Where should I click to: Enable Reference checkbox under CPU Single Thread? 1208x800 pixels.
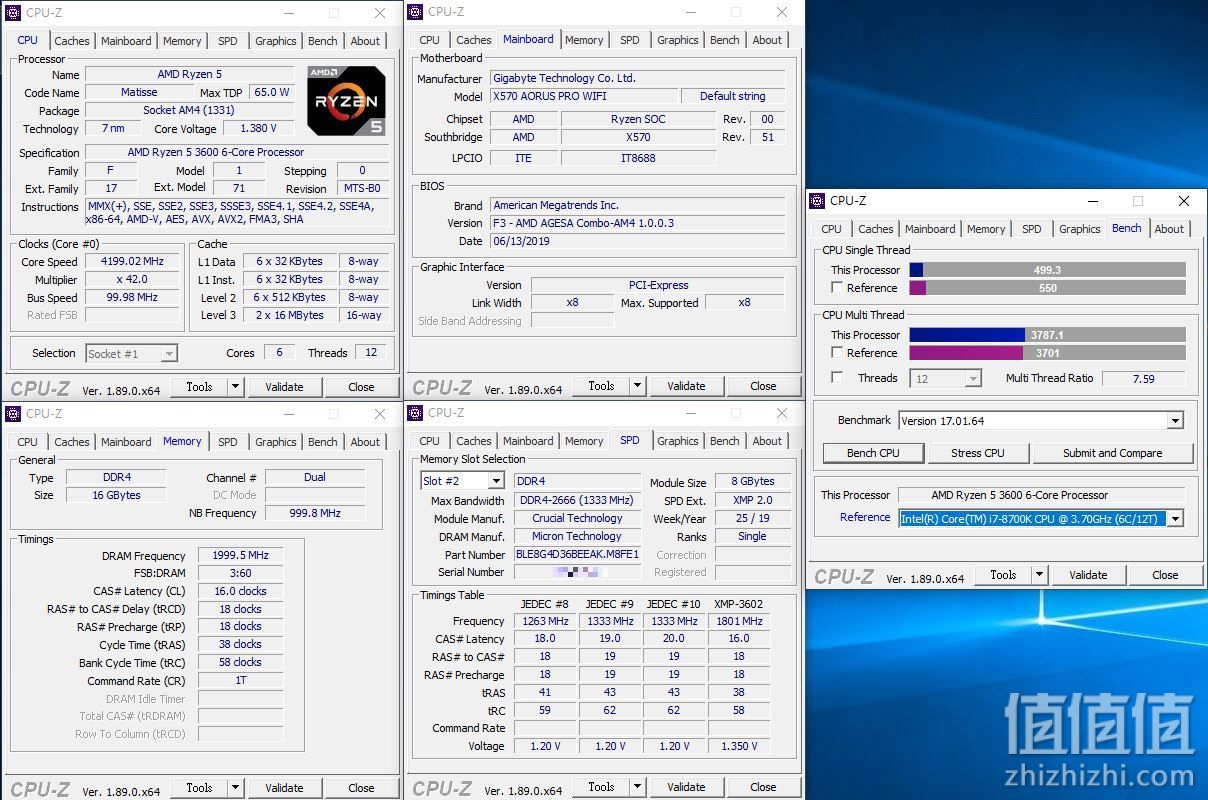point(837,288)
